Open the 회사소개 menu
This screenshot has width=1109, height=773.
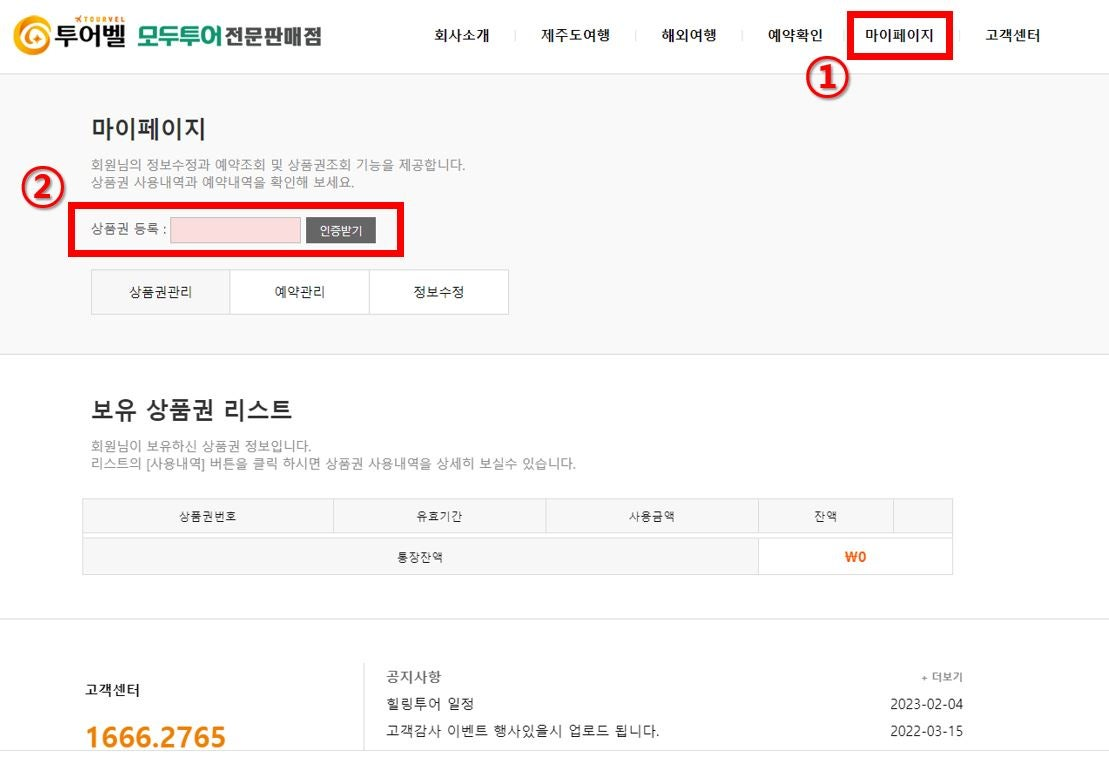(462, 35)
